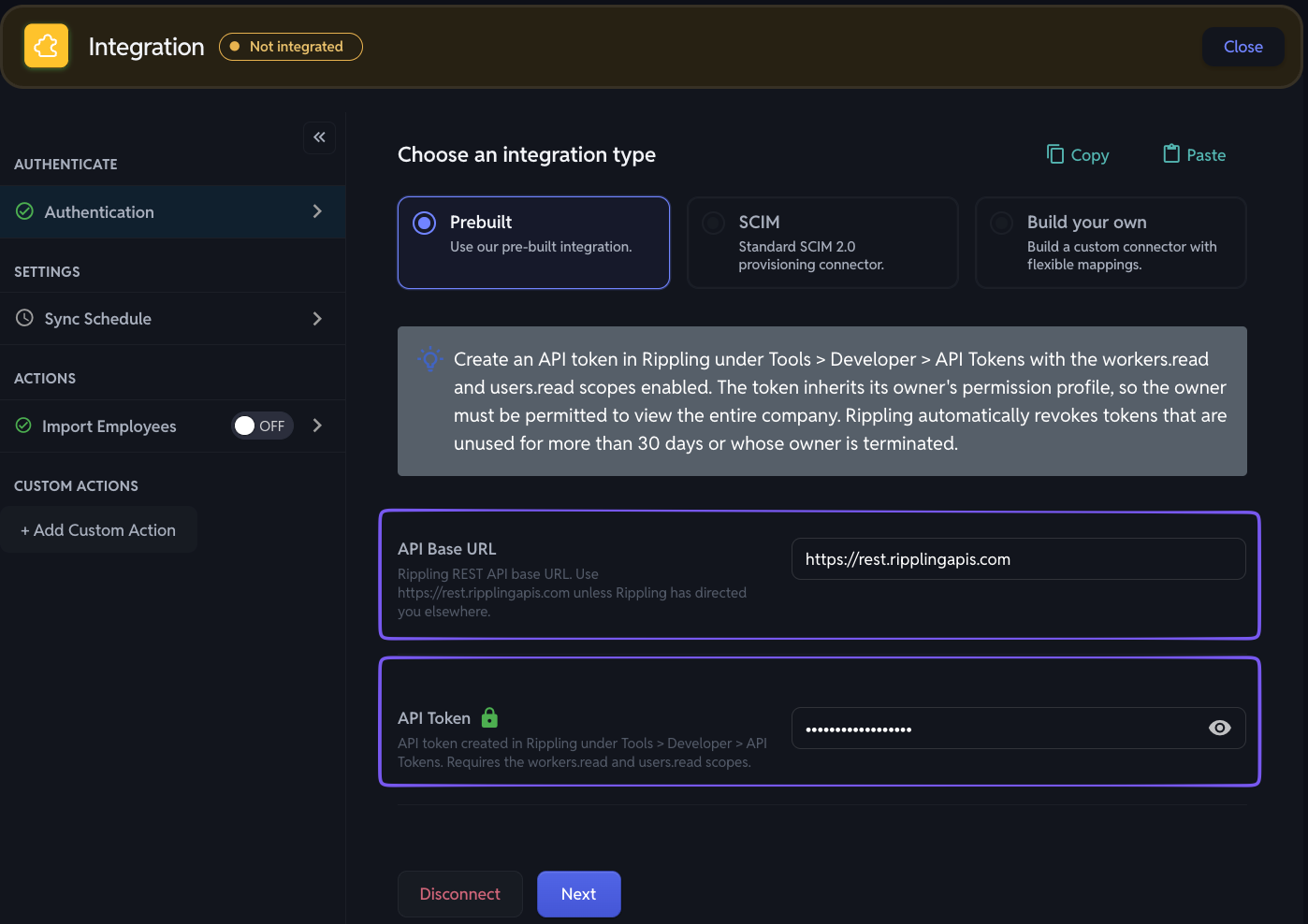This screenshot has width=1308, height=924.
Task: Click the green check icon beside Import Employees
Action: tap(24, 426)
